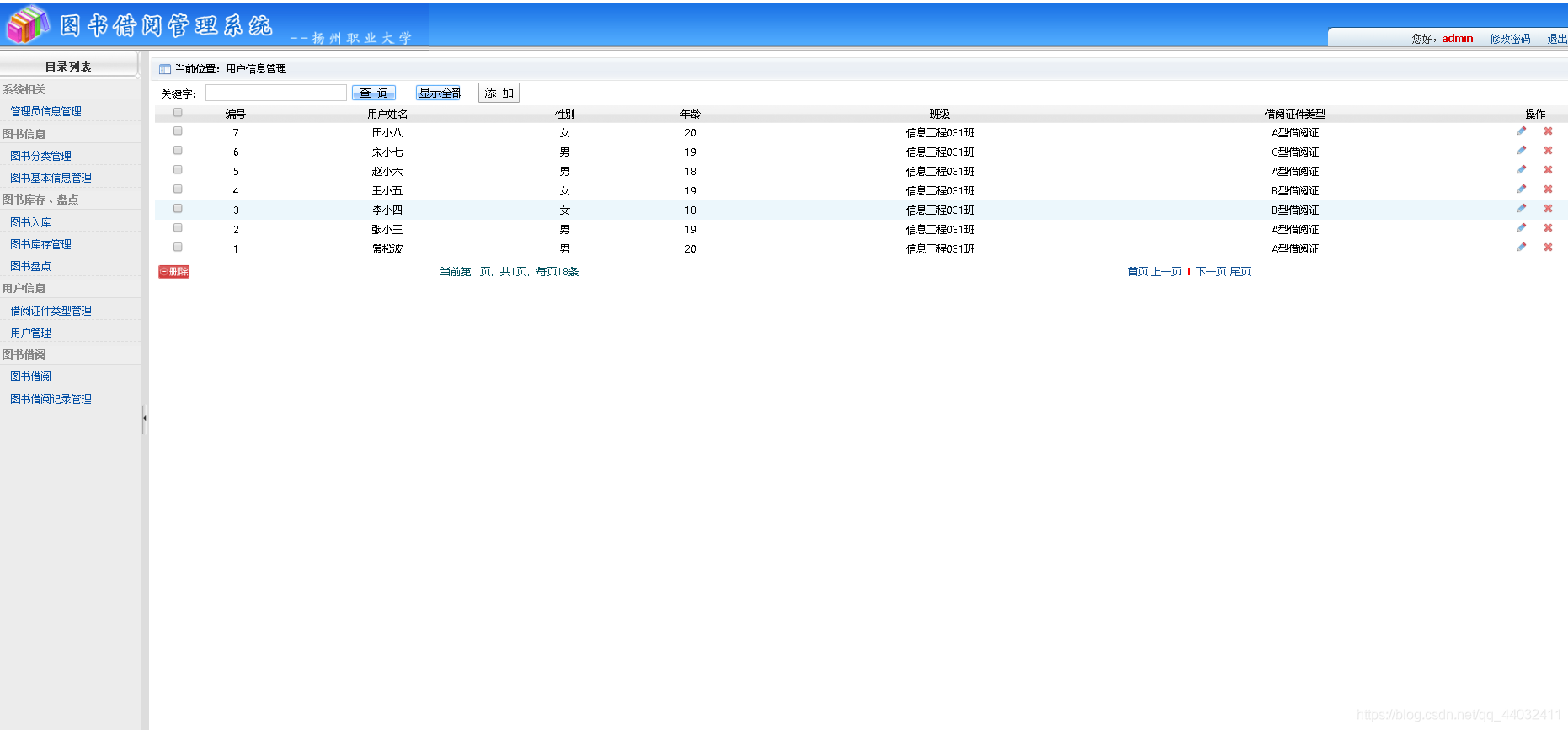The image size is (1568, 730).
Task: Check the box for user 宋小七
Action: pos(178,151)
